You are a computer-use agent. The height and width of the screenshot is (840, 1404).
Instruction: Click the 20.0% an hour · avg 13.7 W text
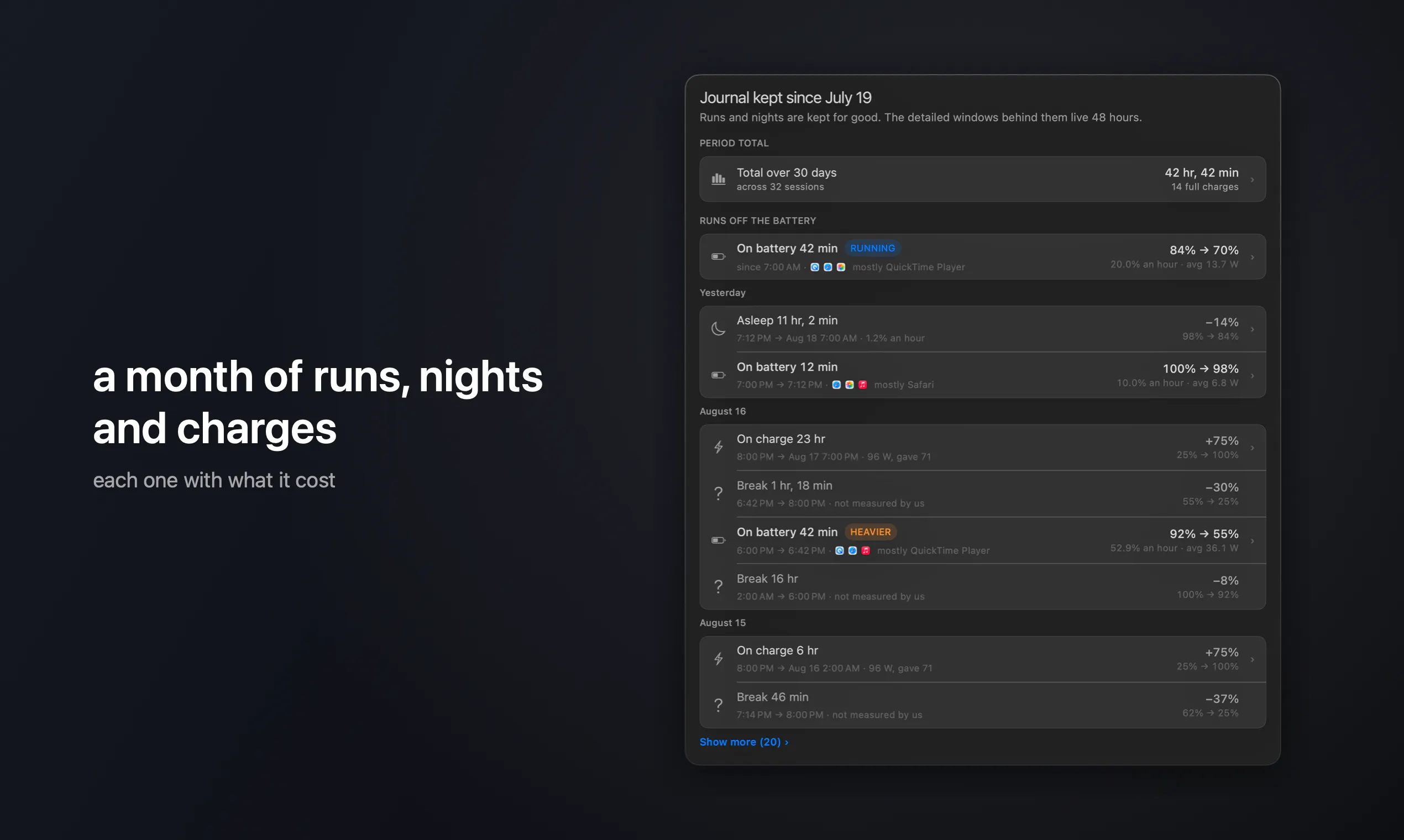(1174, 264)
